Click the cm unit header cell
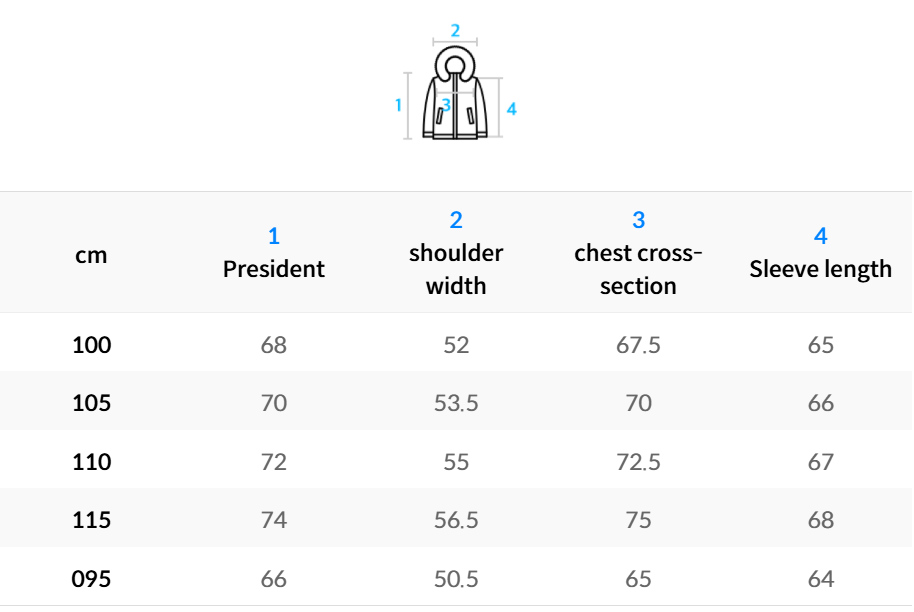The height and width of the screenshot is (612, 914). (x=91, y=255)
